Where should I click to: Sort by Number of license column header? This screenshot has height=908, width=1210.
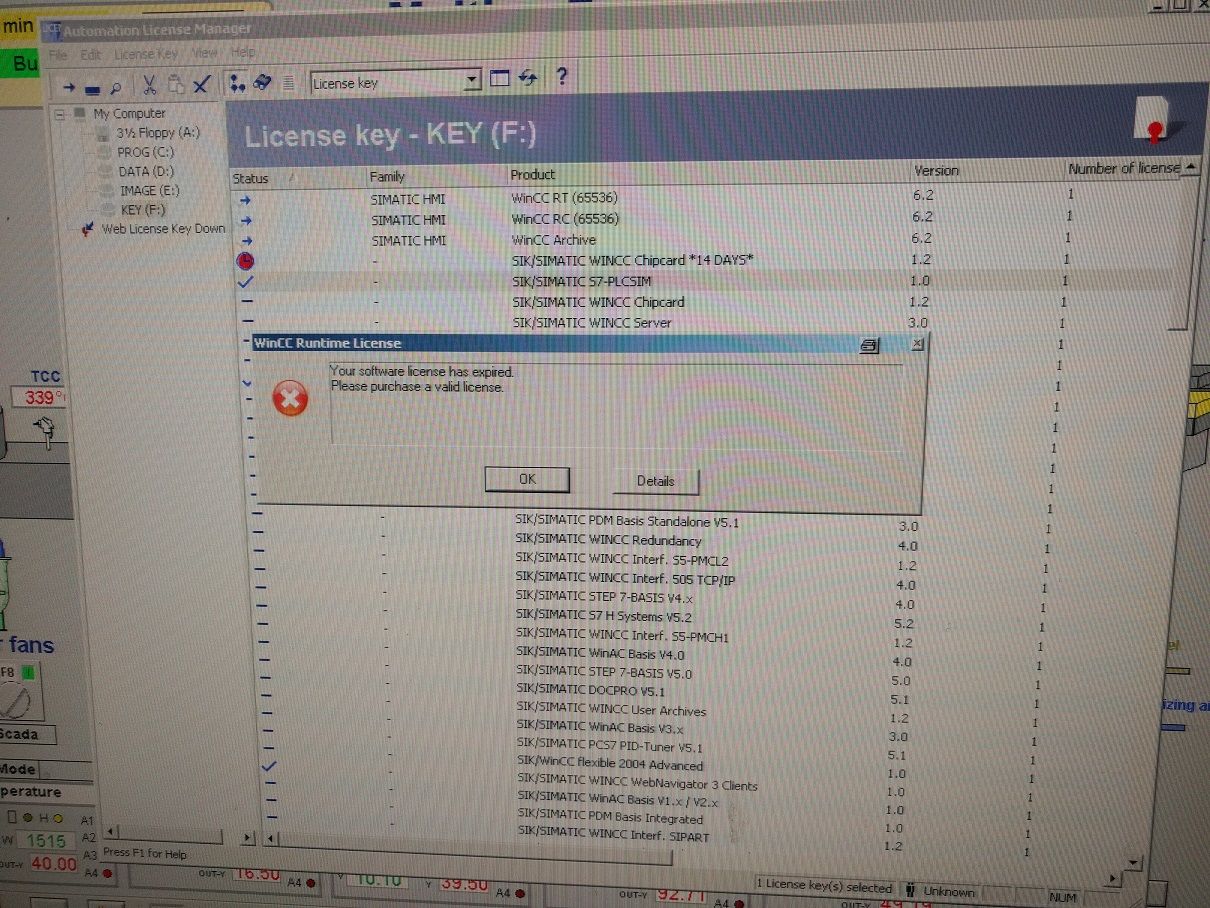(1124, 168)
